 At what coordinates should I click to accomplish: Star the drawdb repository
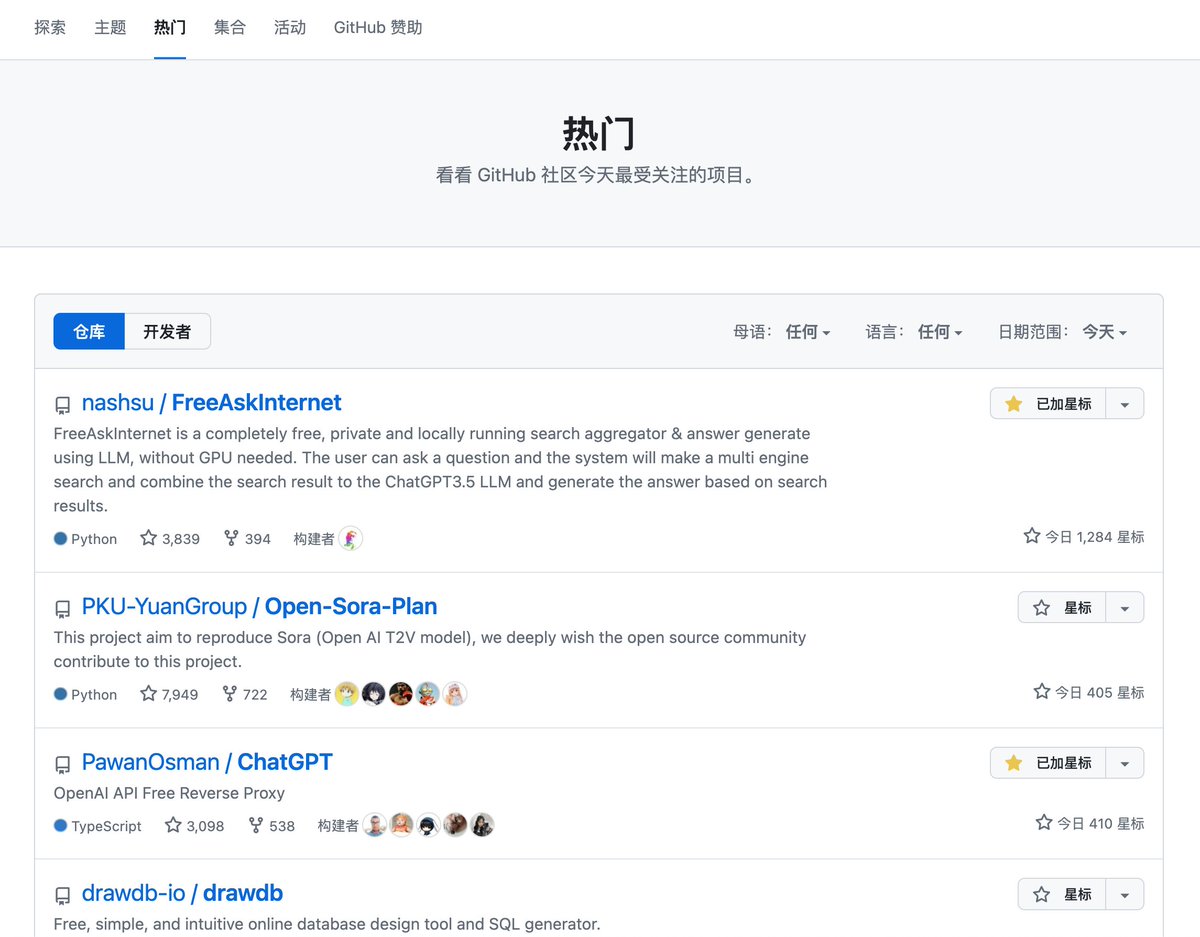1062,895
